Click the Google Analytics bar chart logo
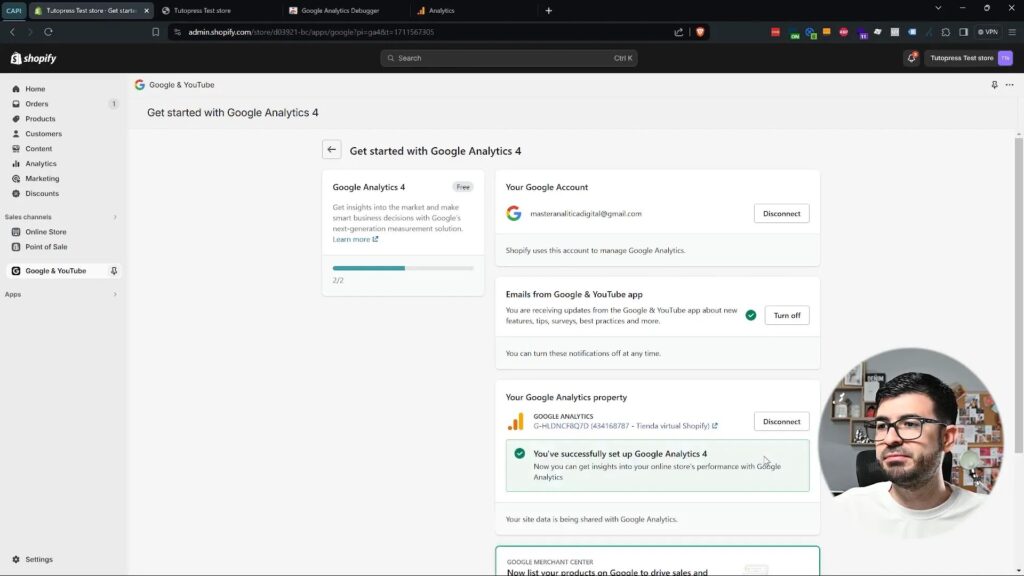This screenshot has width=1024, height=576. coord(515,421)
